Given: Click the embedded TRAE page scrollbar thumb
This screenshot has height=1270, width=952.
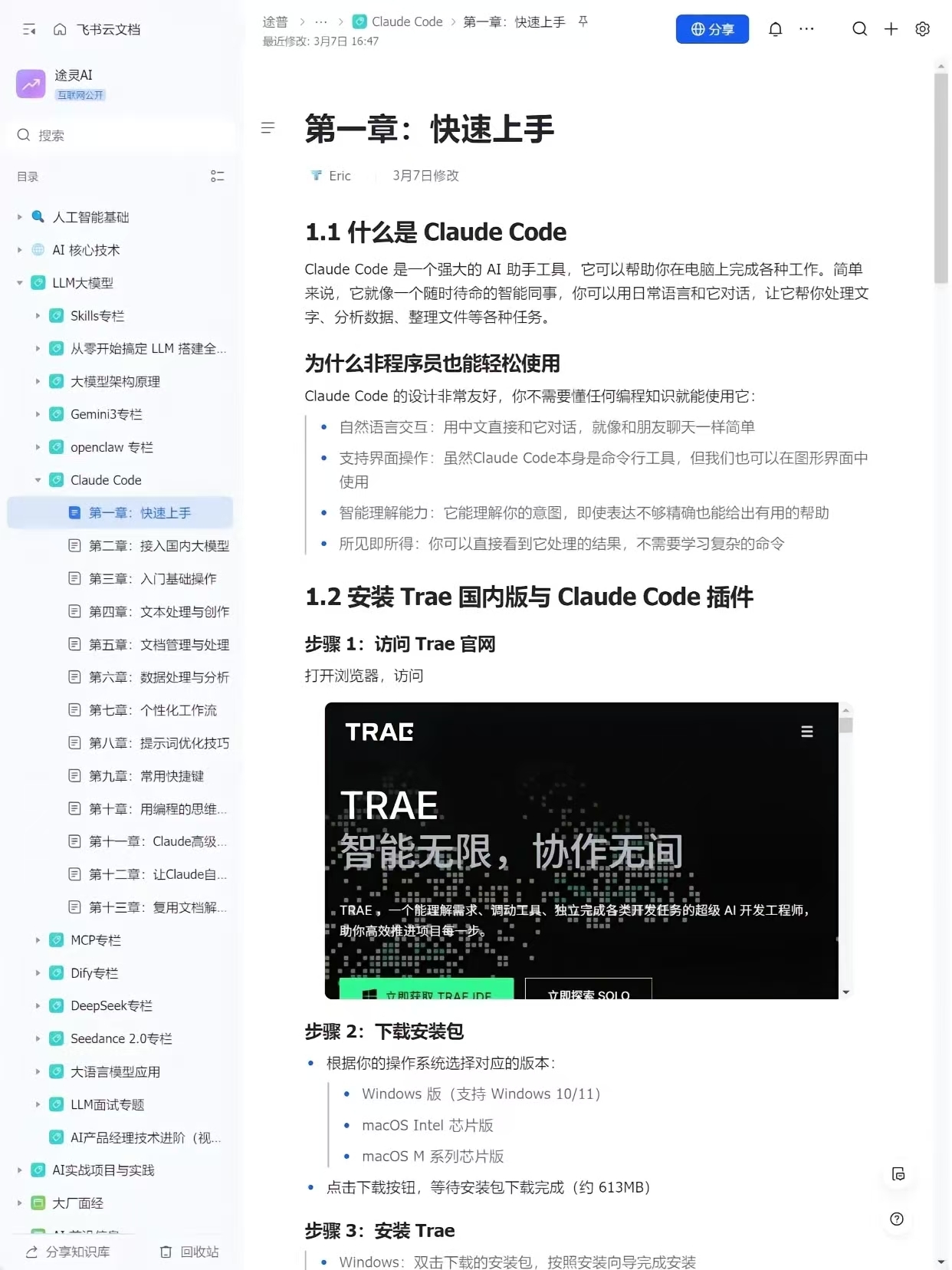Looking at the screenshot, I should click(x=846, y=725).
